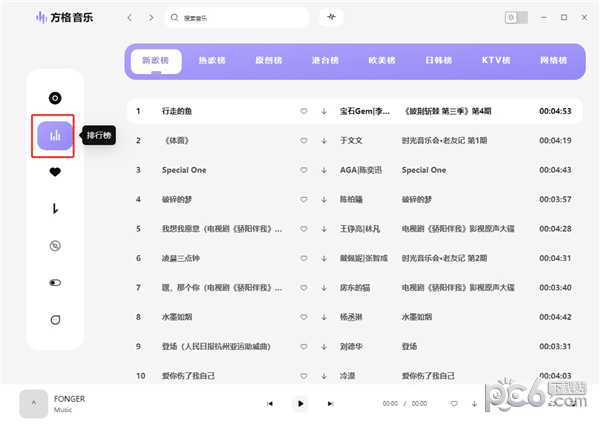The width and height of the screenshot is (600, 424).
Task: Favorite the current track in player bar
Action: tap(454, 404)
